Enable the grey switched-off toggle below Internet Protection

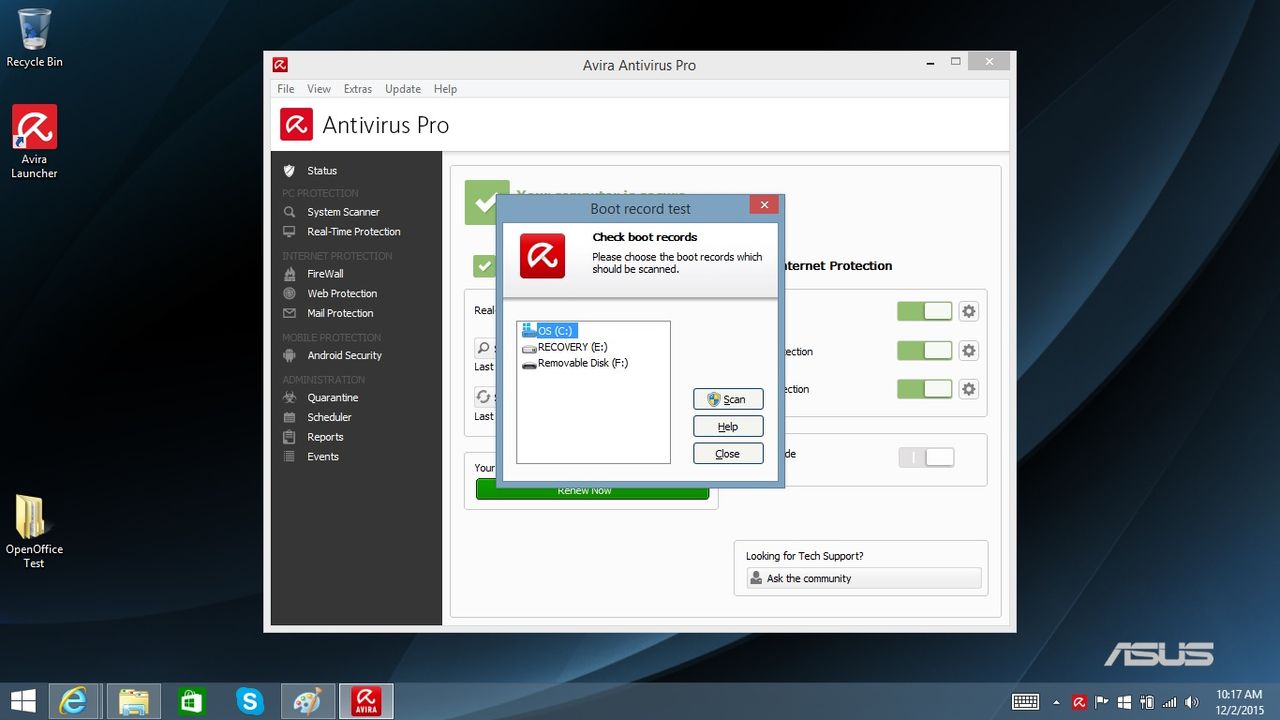[926, 457]
